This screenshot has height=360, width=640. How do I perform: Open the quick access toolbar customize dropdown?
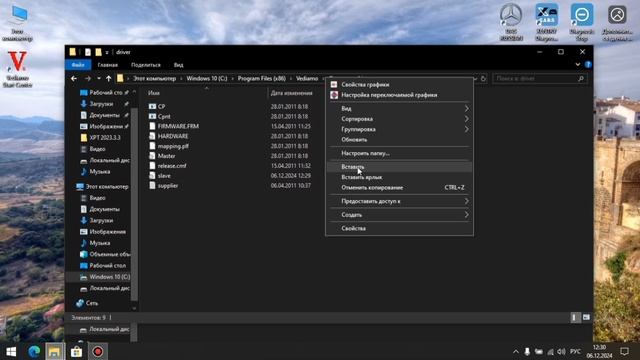click(x=107, y=52)
